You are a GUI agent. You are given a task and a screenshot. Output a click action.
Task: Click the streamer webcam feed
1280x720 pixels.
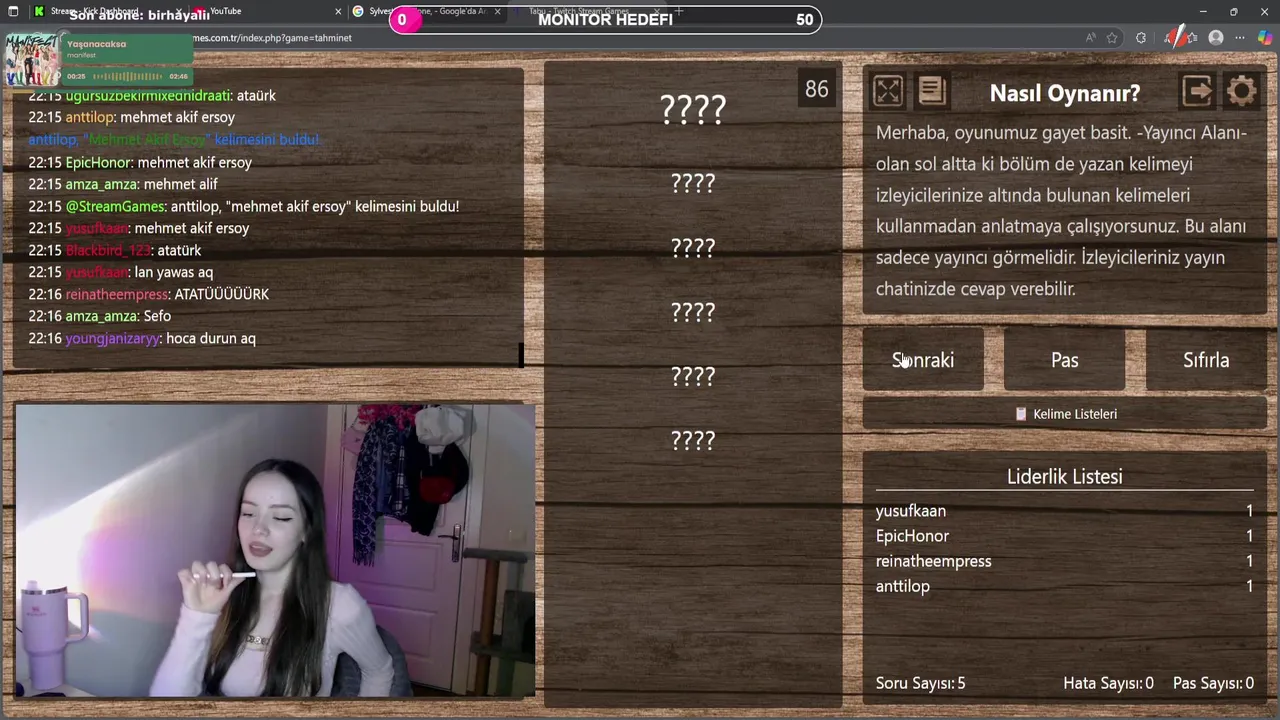pos(275,550)
